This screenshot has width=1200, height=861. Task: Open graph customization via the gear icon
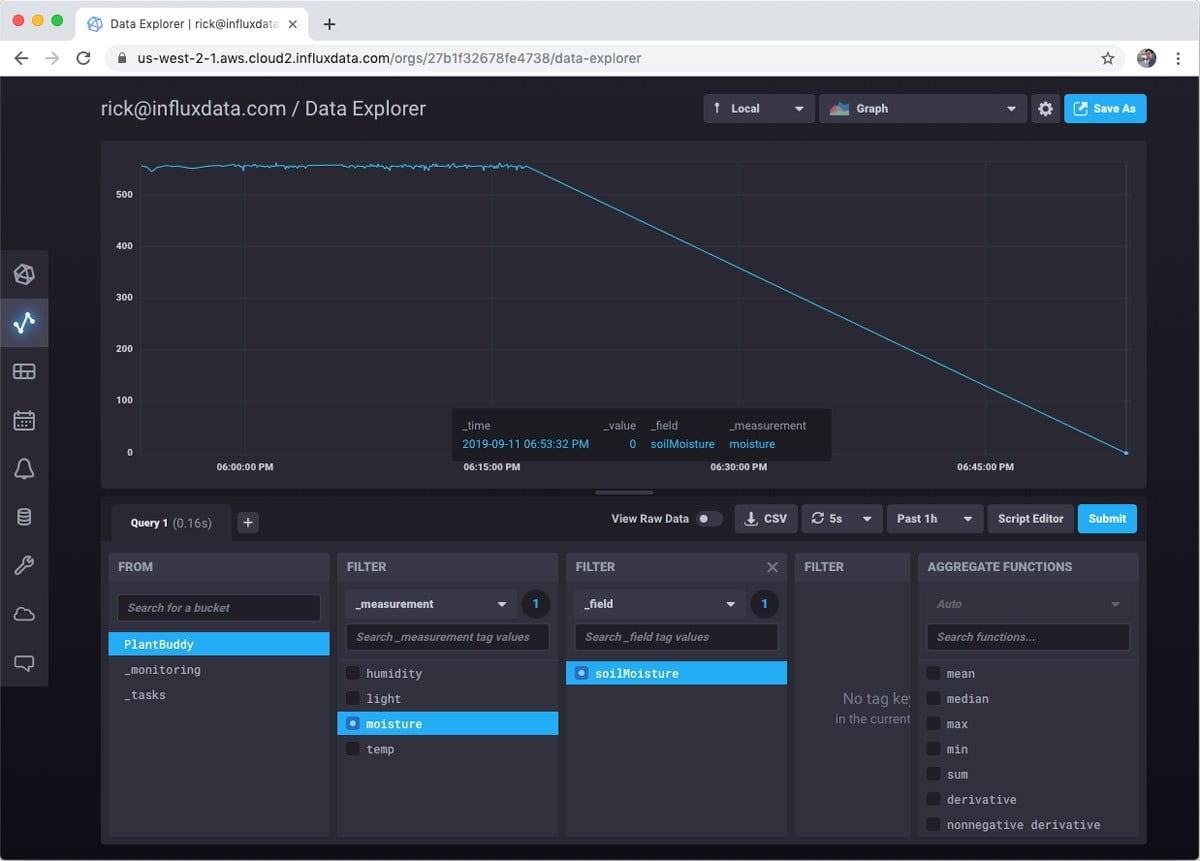click(x=1045, y=108)
